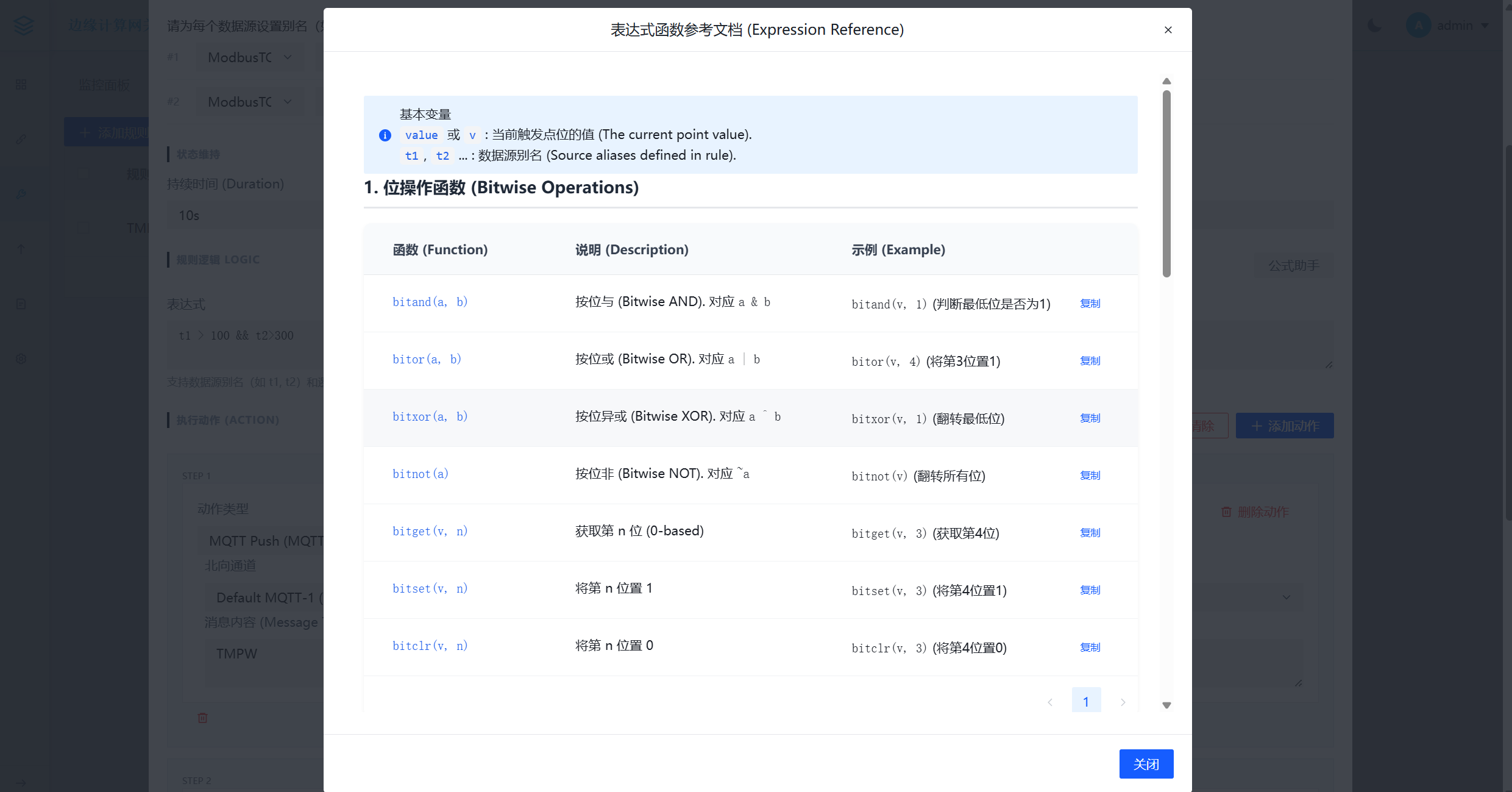Click the 添加规则 button in background

click(x=107, y=132)
